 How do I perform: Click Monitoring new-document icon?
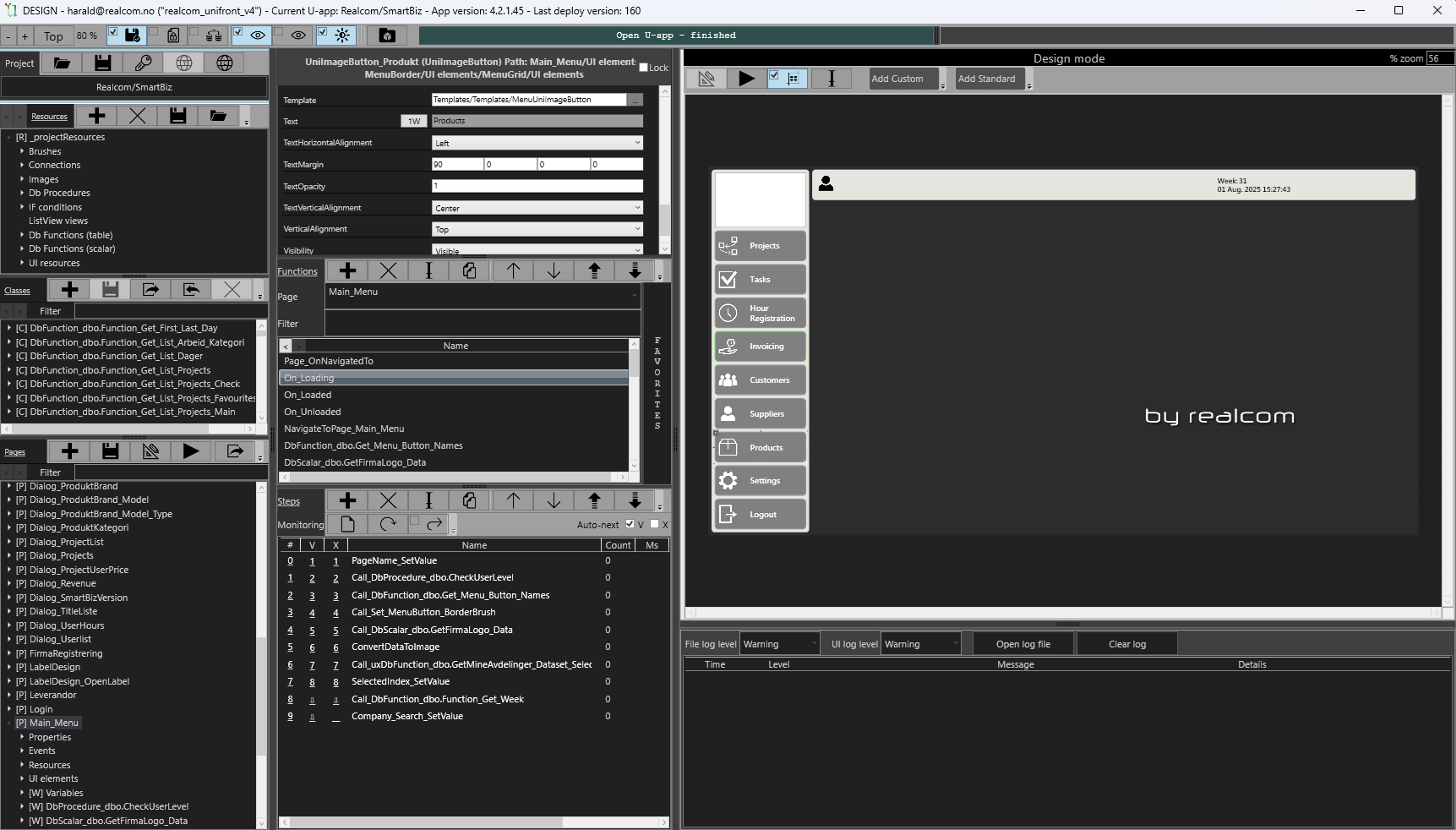347,524
